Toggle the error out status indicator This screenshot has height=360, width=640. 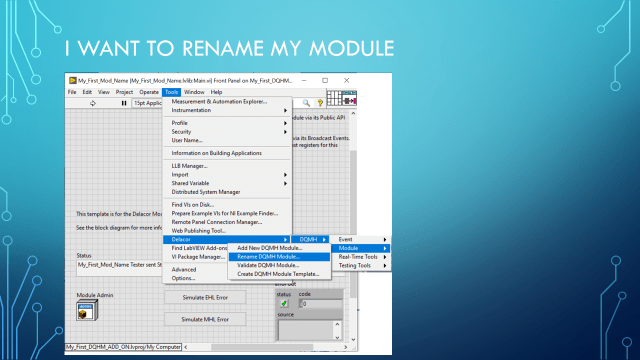click(x=284, y=304)
